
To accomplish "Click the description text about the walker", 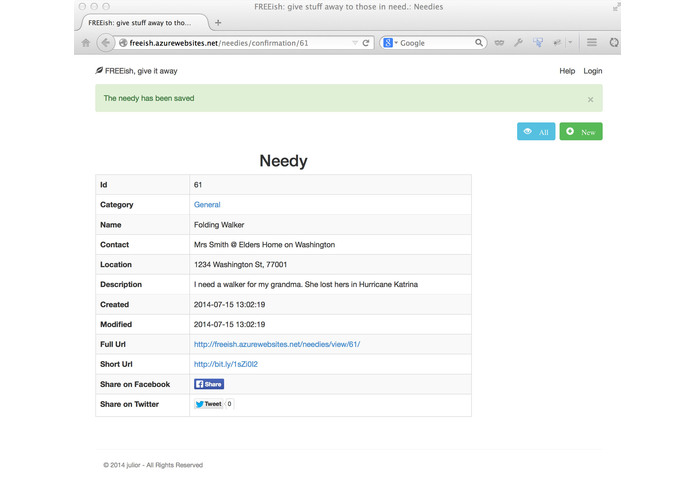I will pos(306,284).
